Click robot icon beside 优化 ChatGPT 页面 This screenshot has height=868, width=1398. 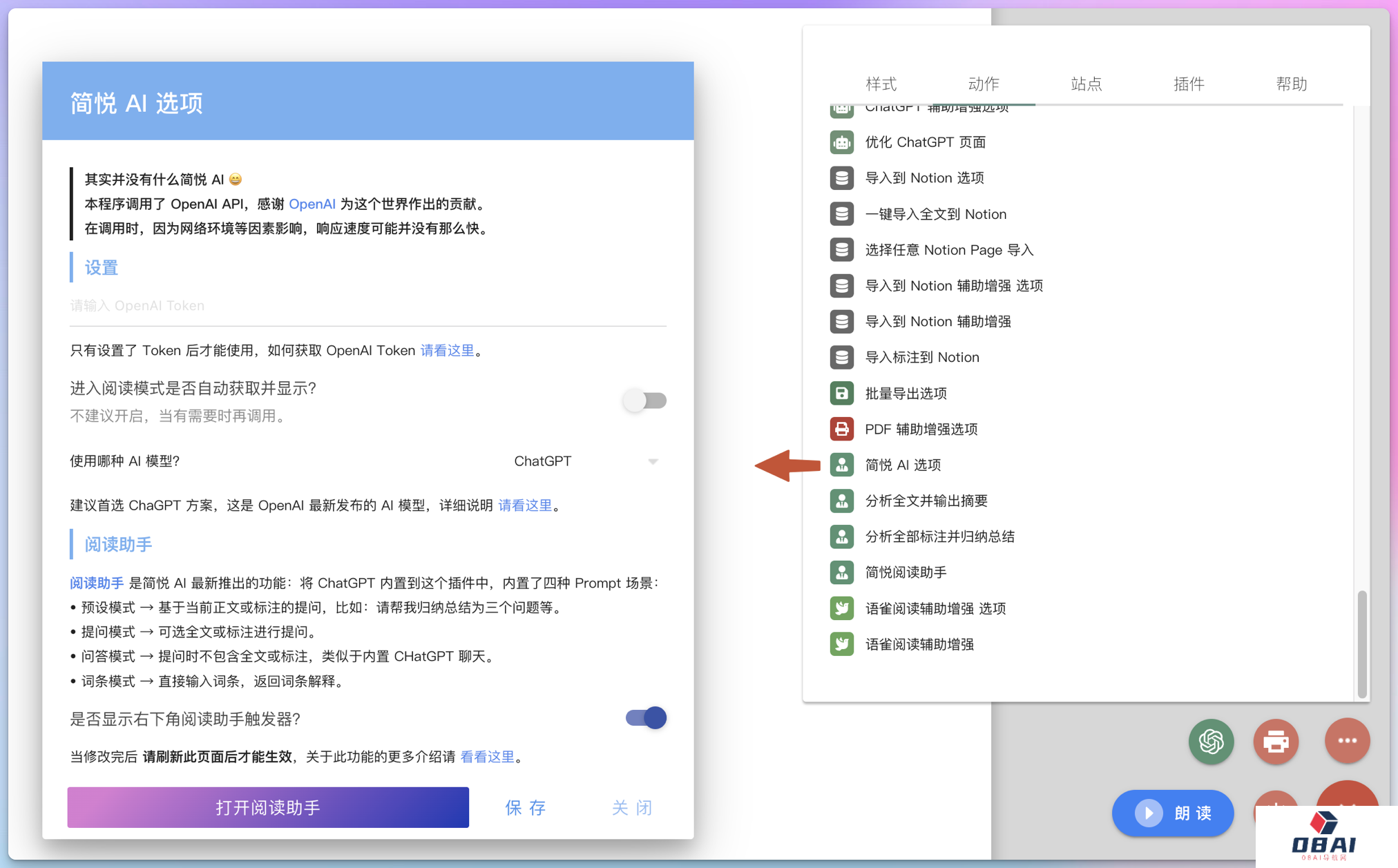pyautogui.click(x=841, y=142)
